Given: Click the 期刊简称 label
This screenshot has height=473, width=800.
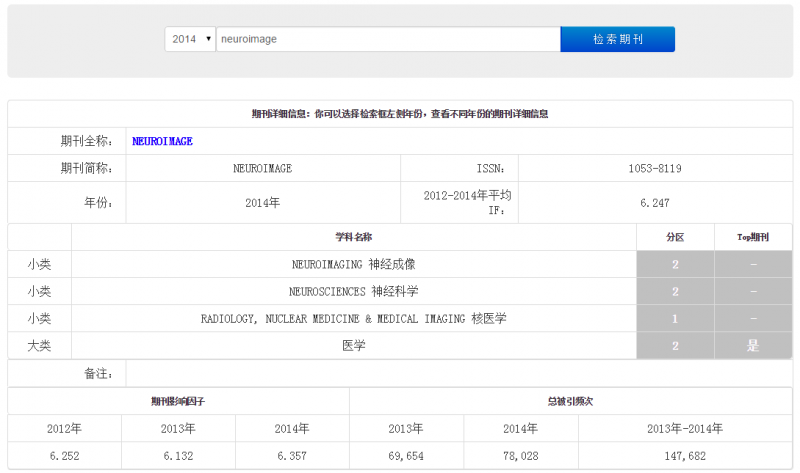Looking at the screenshot, I should click(86, 168).
